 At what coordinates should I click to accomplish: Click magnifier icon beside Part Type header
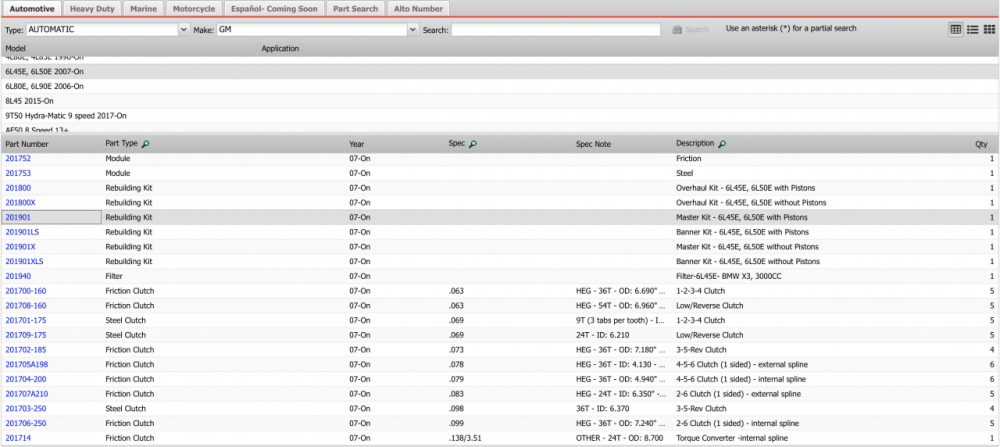point(147,144)
